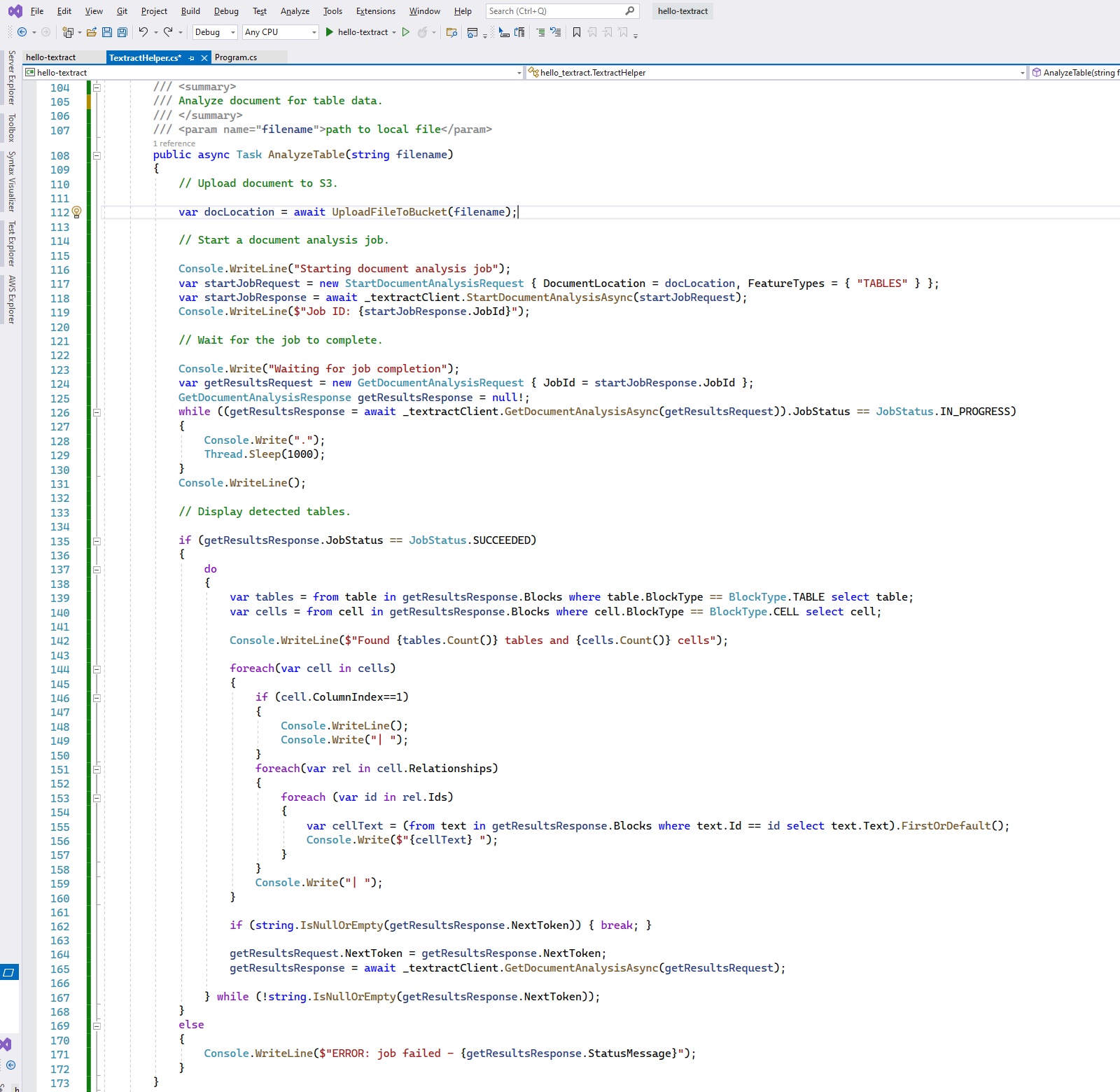
Task: Open the Analyze menu
Action: click(x=295, y=11)
